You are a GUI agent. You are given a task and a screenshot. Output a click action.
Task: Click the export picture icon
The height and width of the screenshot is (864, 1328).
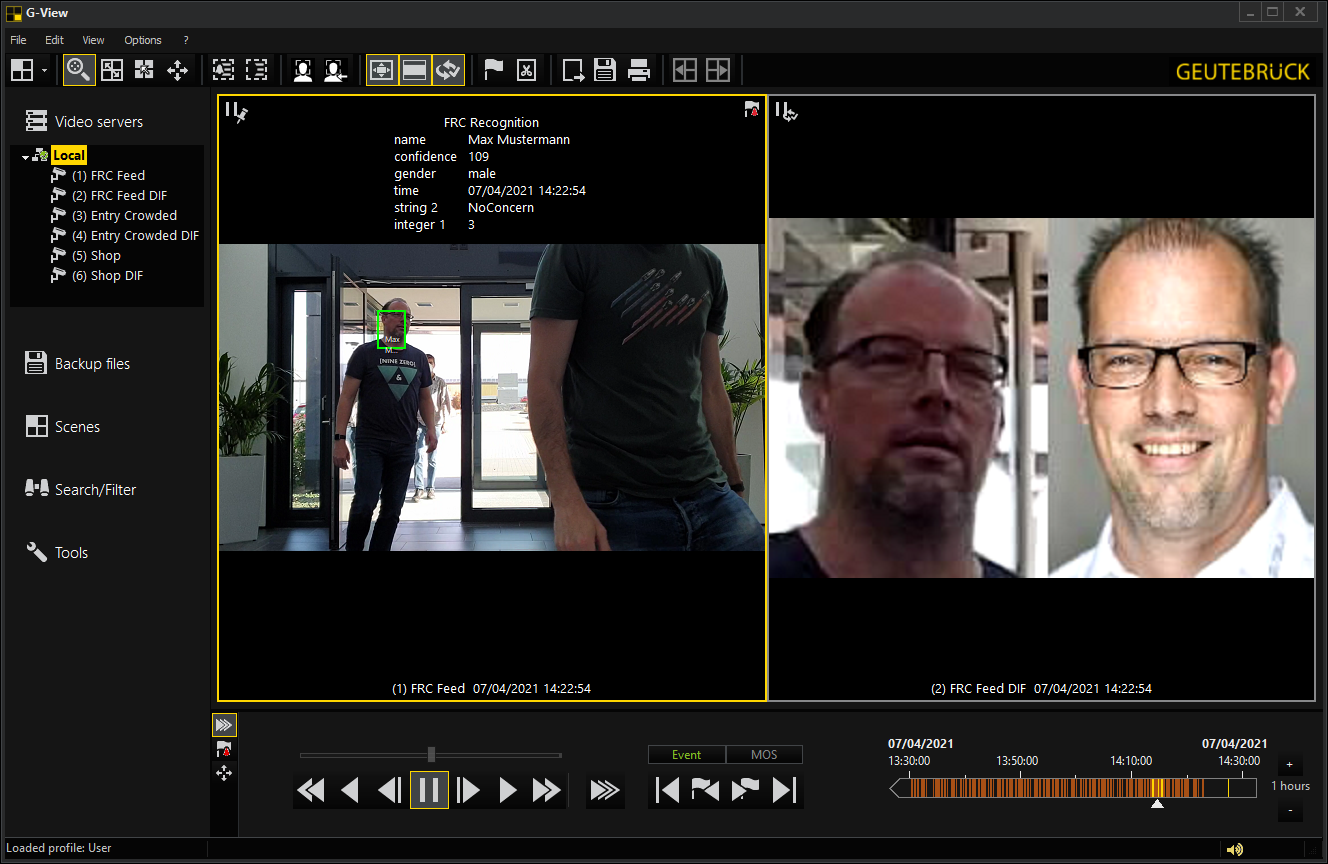tap(573, 70)
